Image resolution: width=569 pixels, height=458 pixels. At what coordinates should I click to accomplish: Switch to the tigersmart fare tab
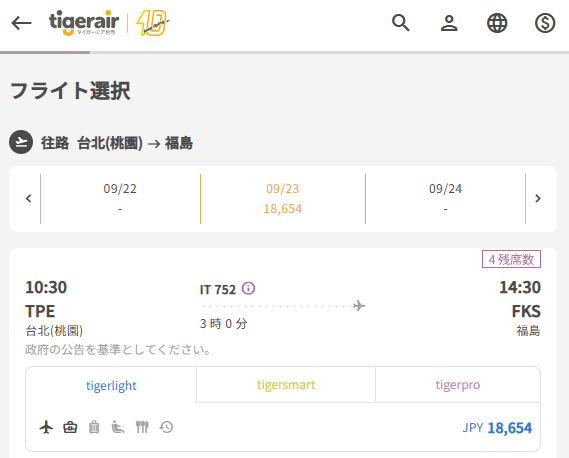point(286,385)
